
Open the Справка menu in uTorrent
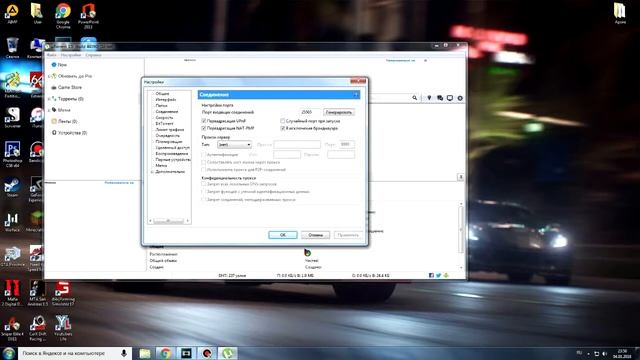pyautogui.click(x=93, y=55)
